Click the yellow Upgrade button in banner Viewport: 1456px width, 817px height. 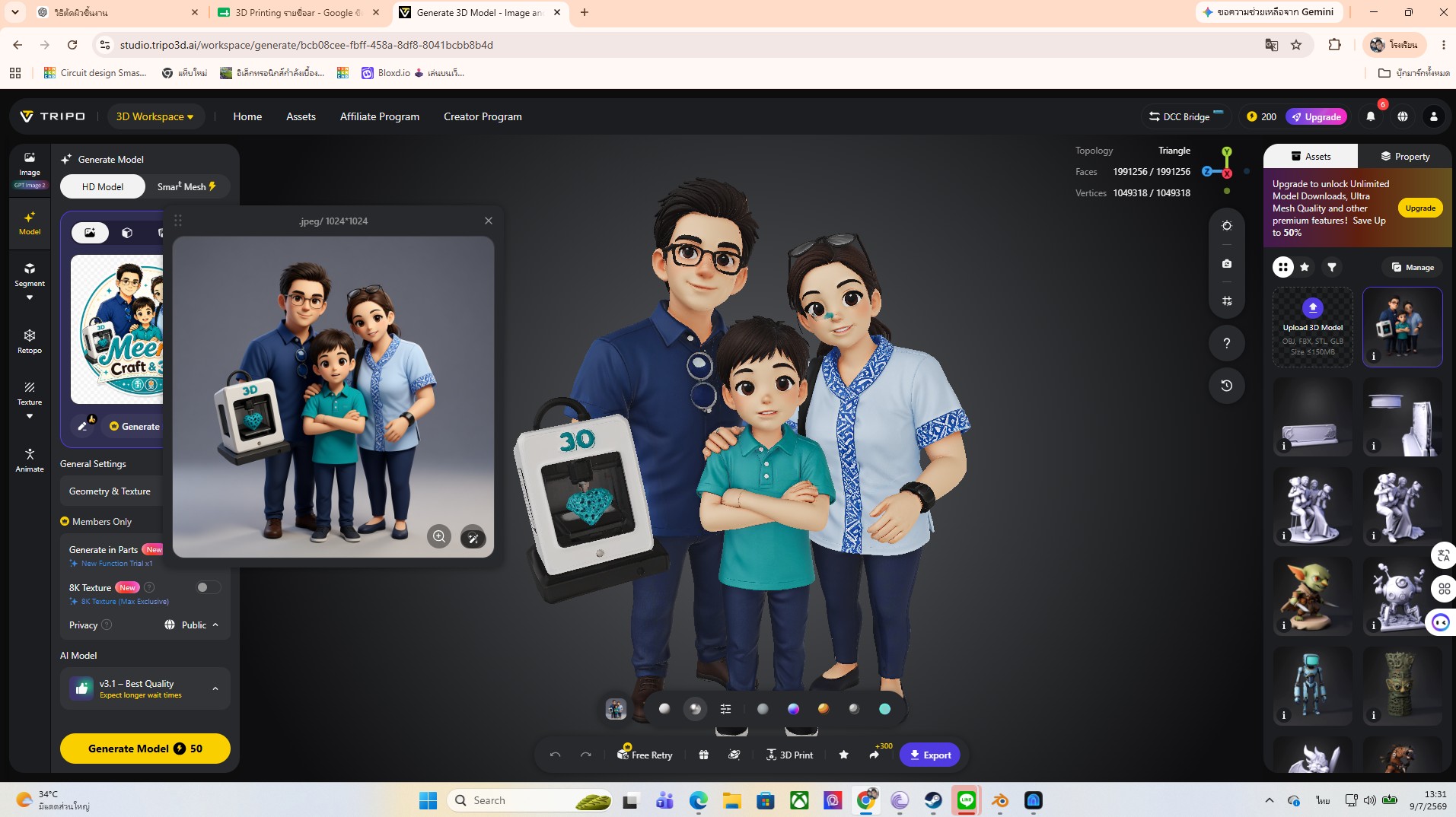1420,208
